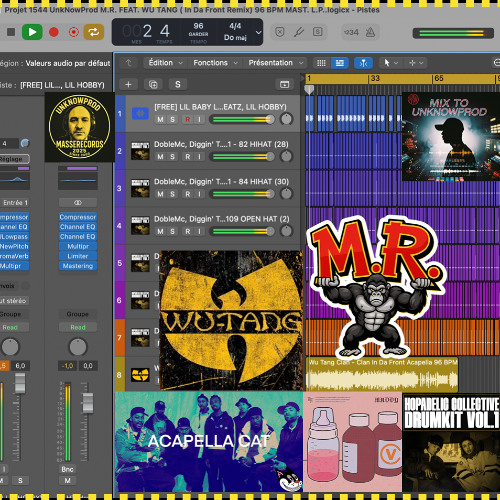Click the 109 OPEN HAT (2) track icon
Viewport: 500px width, 500px height.
pos(140,226)
